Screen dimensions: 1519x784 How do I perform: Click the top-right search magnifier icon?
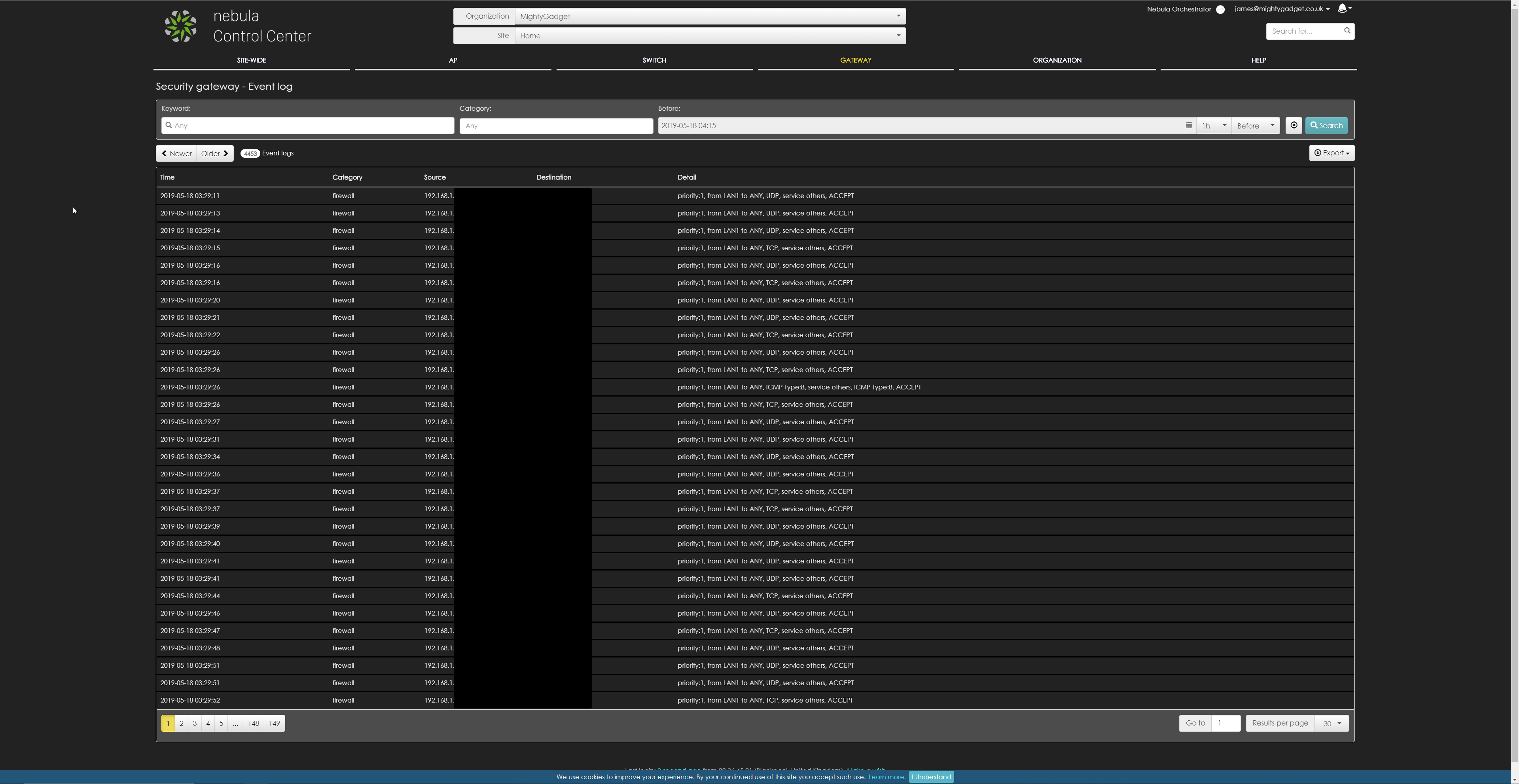point(1347,31)
